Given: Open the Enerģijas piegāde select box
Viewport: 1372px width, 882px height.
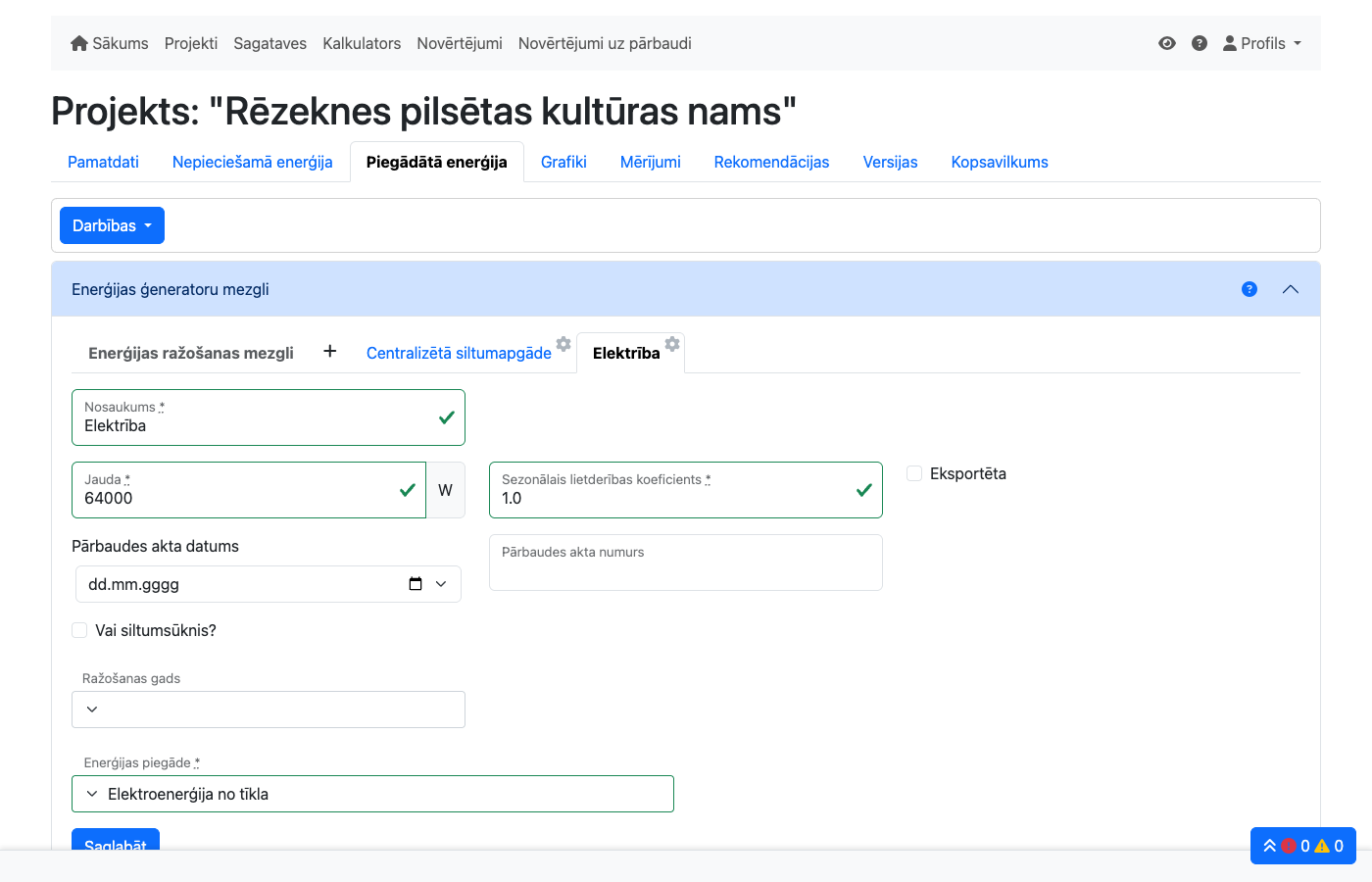Looking at the screenshot, I should click(x=372, y=794).
